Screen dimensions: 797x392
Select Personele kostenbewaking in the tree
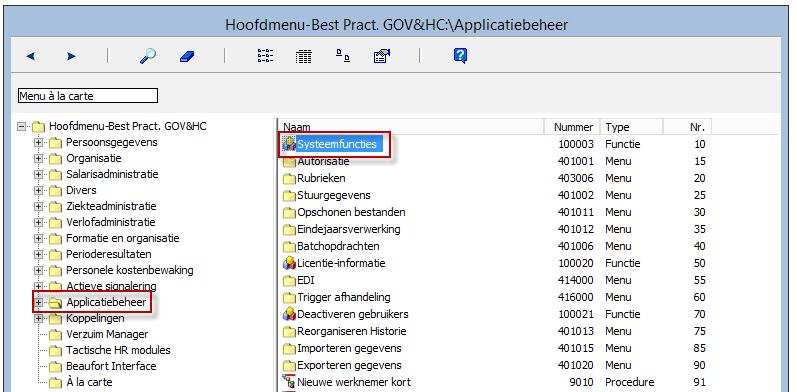[x=130, y=270]
